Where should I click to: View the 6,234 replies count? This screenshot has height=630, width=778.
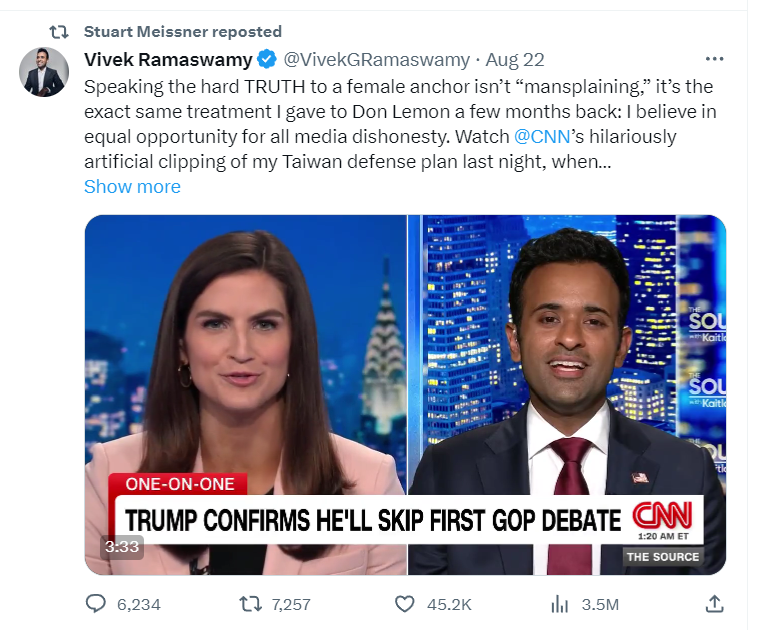pyautogui.click(x=138, y=604)
